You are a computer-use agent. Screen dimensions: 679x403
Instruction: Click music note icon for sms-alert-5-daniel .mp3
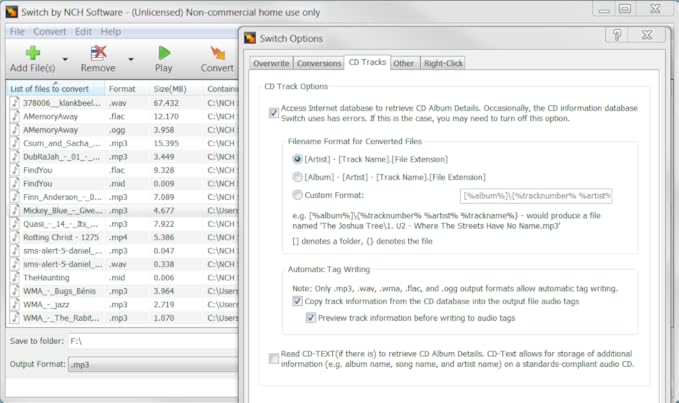pyautogui.click(x=15, y=250)
